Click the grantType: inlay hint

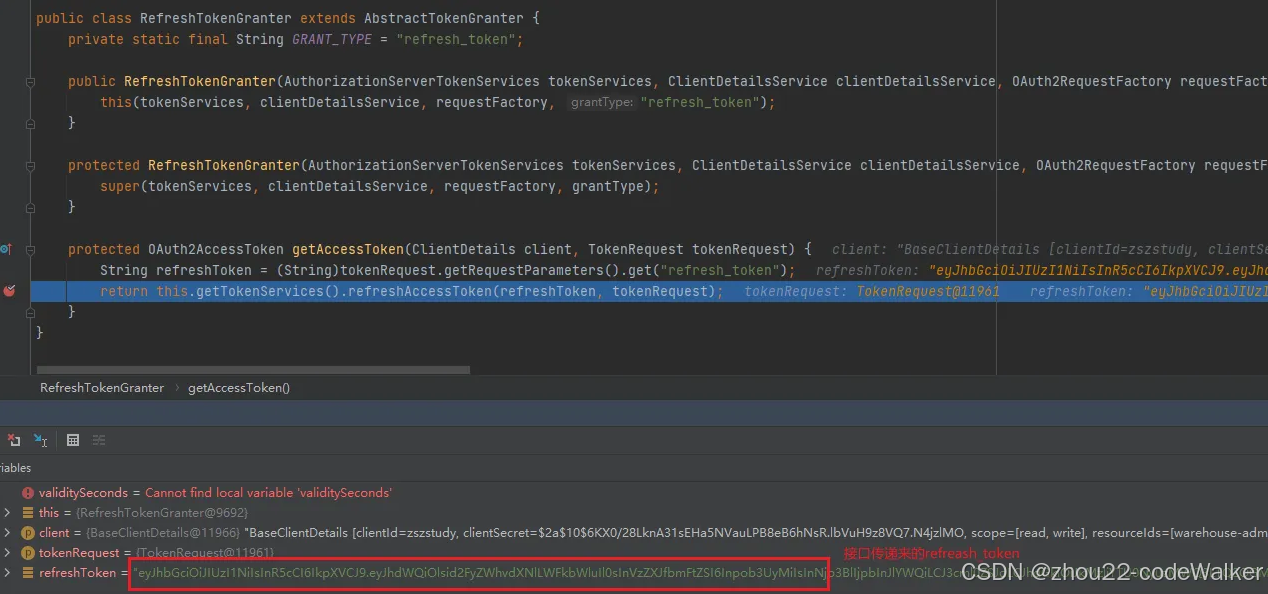click(x=601, y=103)
